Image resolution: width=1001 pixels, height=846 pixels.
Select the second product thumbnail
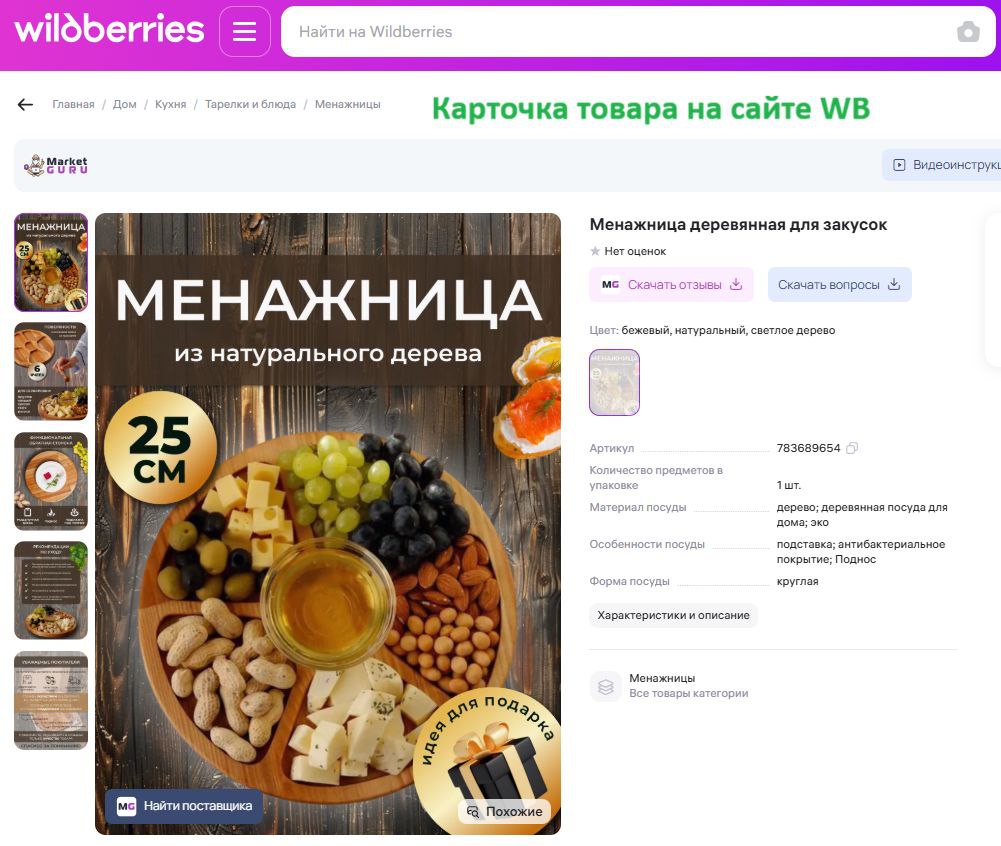[51, 372]
